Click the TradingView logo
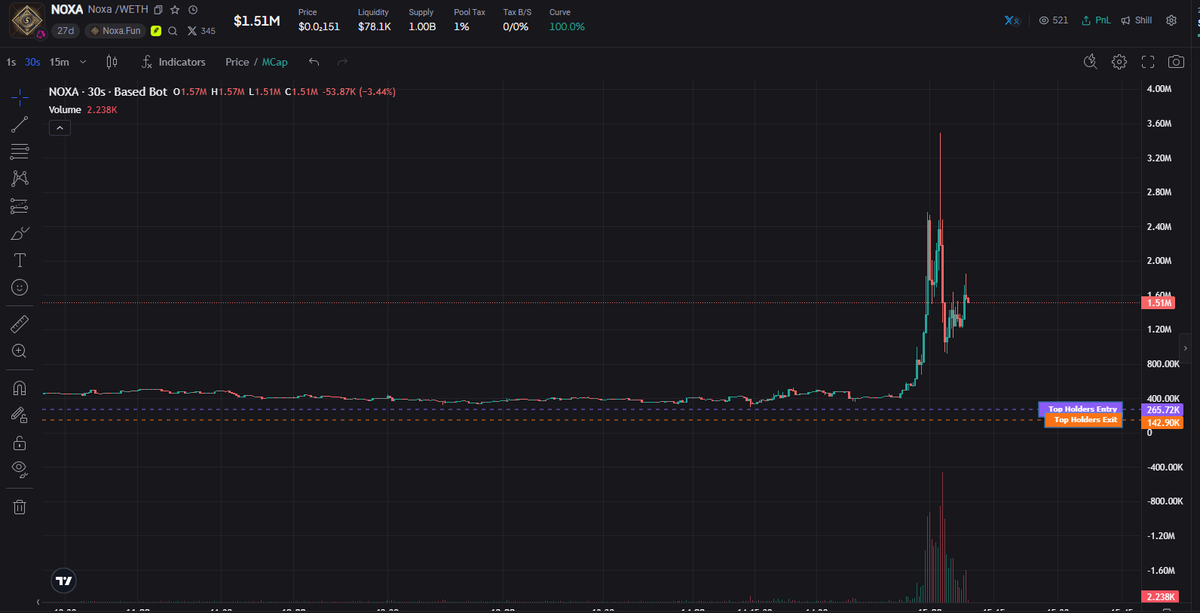This screenshot has width=1200, height=613. coord(63,580)
